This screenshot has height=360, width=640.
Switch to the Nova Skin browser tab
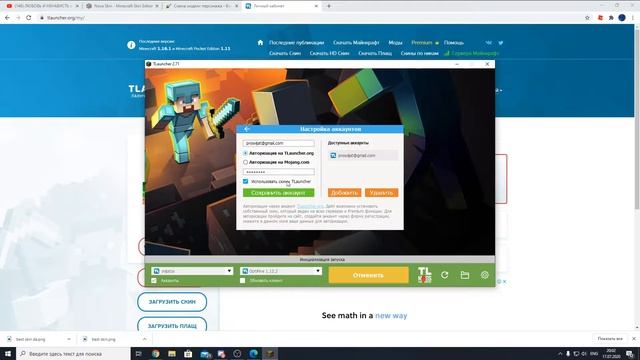[121, 6]
